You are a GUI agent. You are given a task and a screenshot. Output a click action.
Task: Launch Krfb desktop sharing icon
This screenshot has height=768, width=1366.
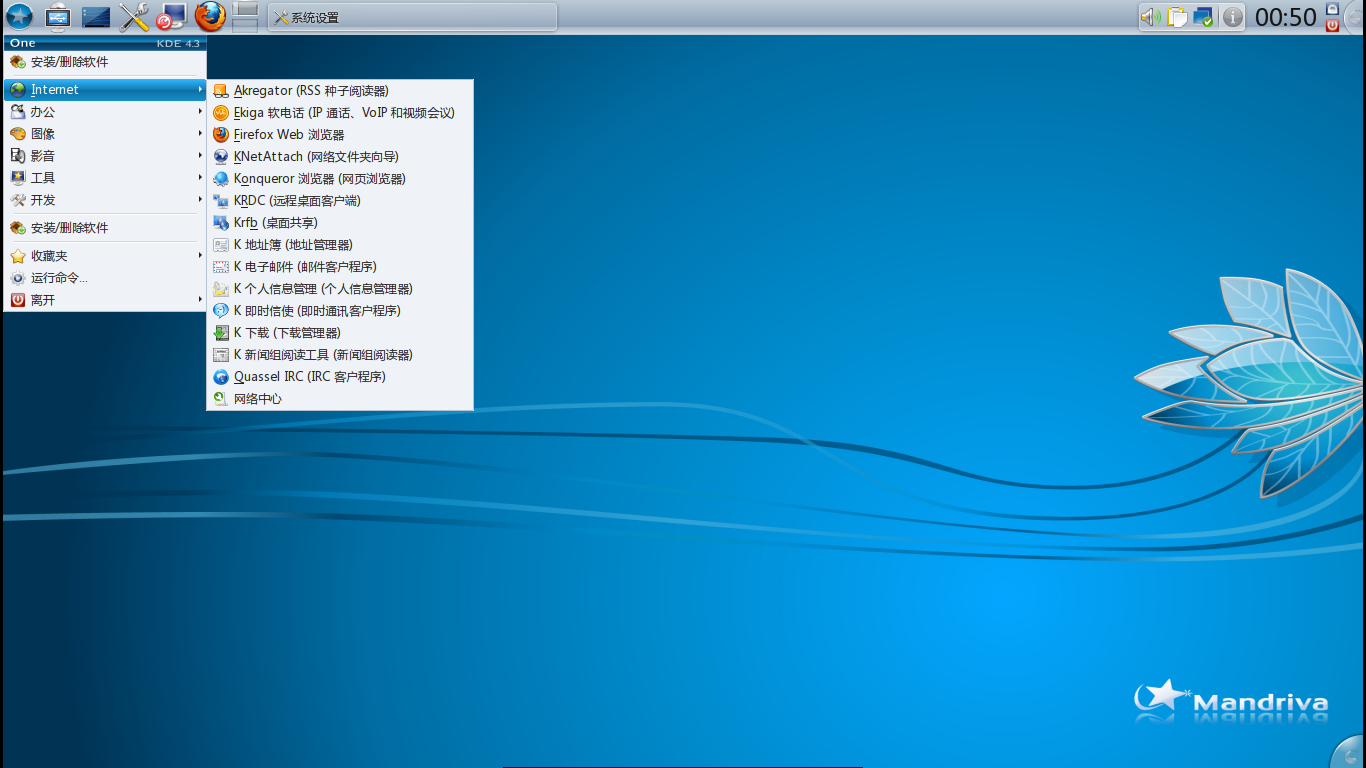[x=221, y=223]
